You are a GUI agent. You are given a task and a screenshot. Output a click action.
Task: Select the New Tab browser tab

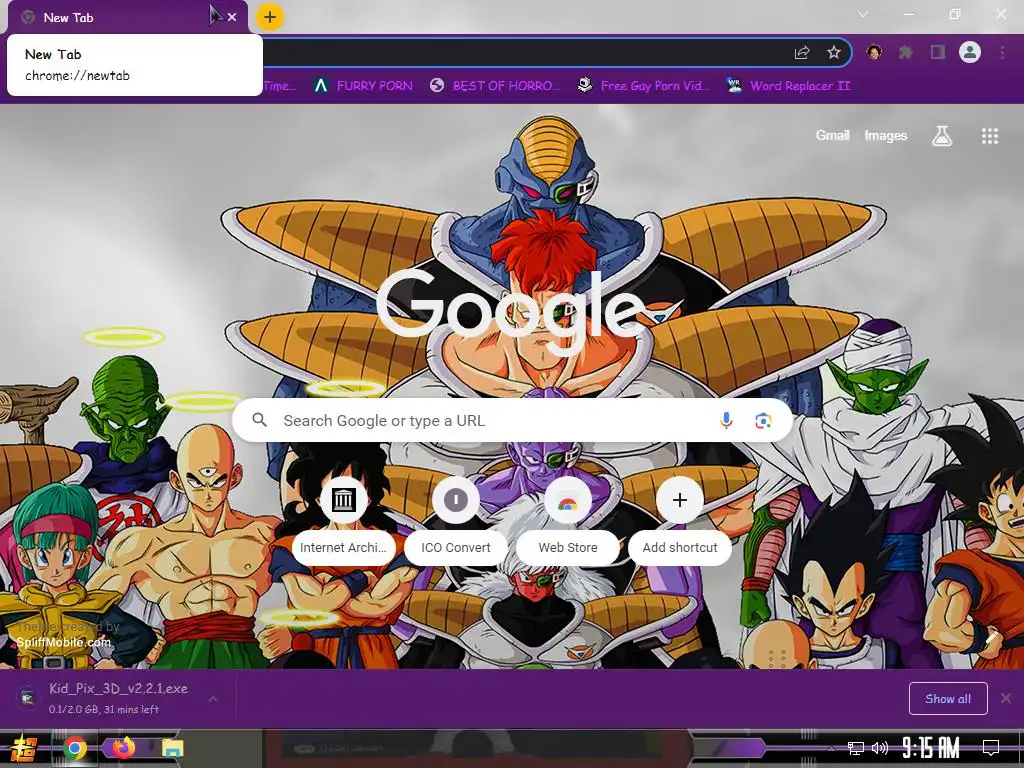(127, 18)
